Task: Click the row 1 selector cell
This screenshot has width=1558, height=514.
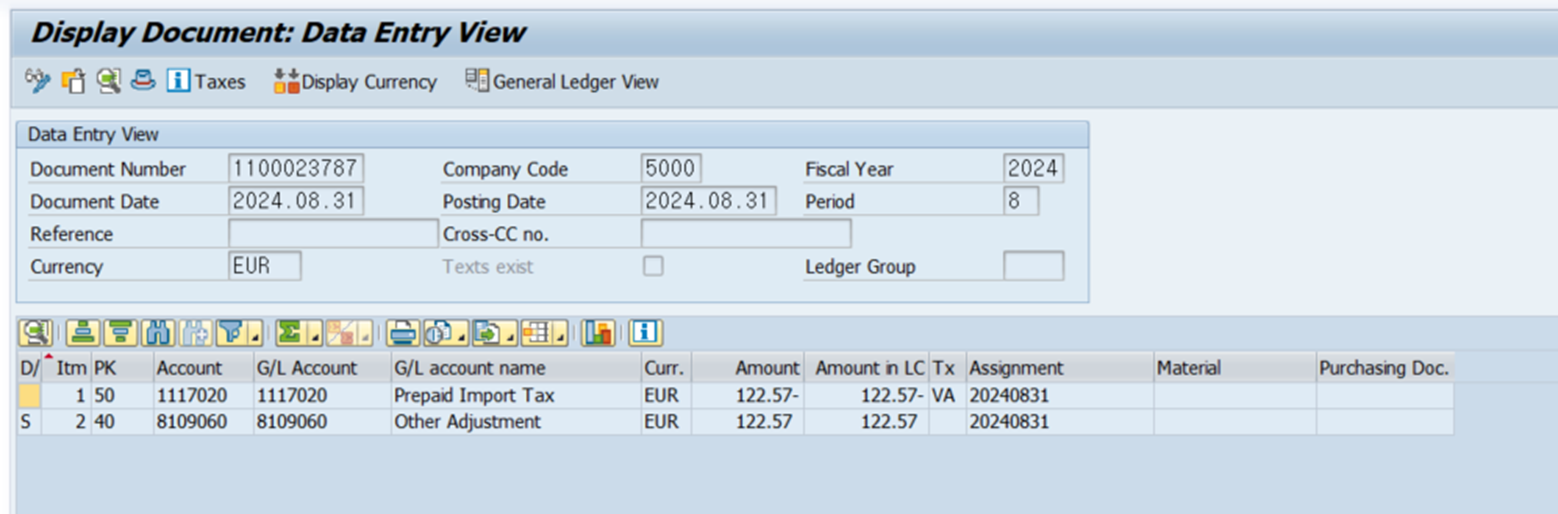Action: pyautogui.click(x=30, y=395)
